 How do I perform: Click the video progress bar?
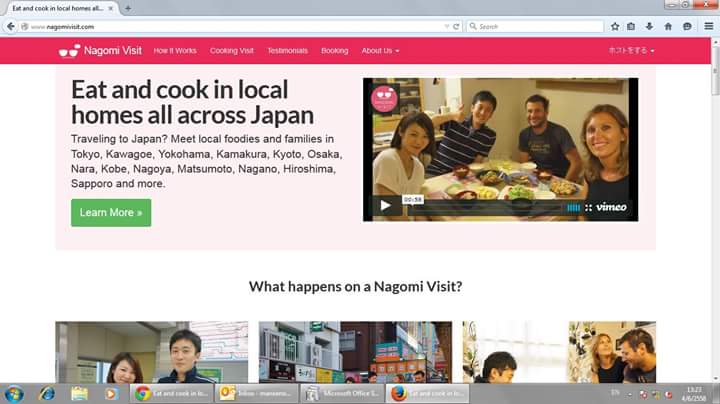[x=484, y=208]
